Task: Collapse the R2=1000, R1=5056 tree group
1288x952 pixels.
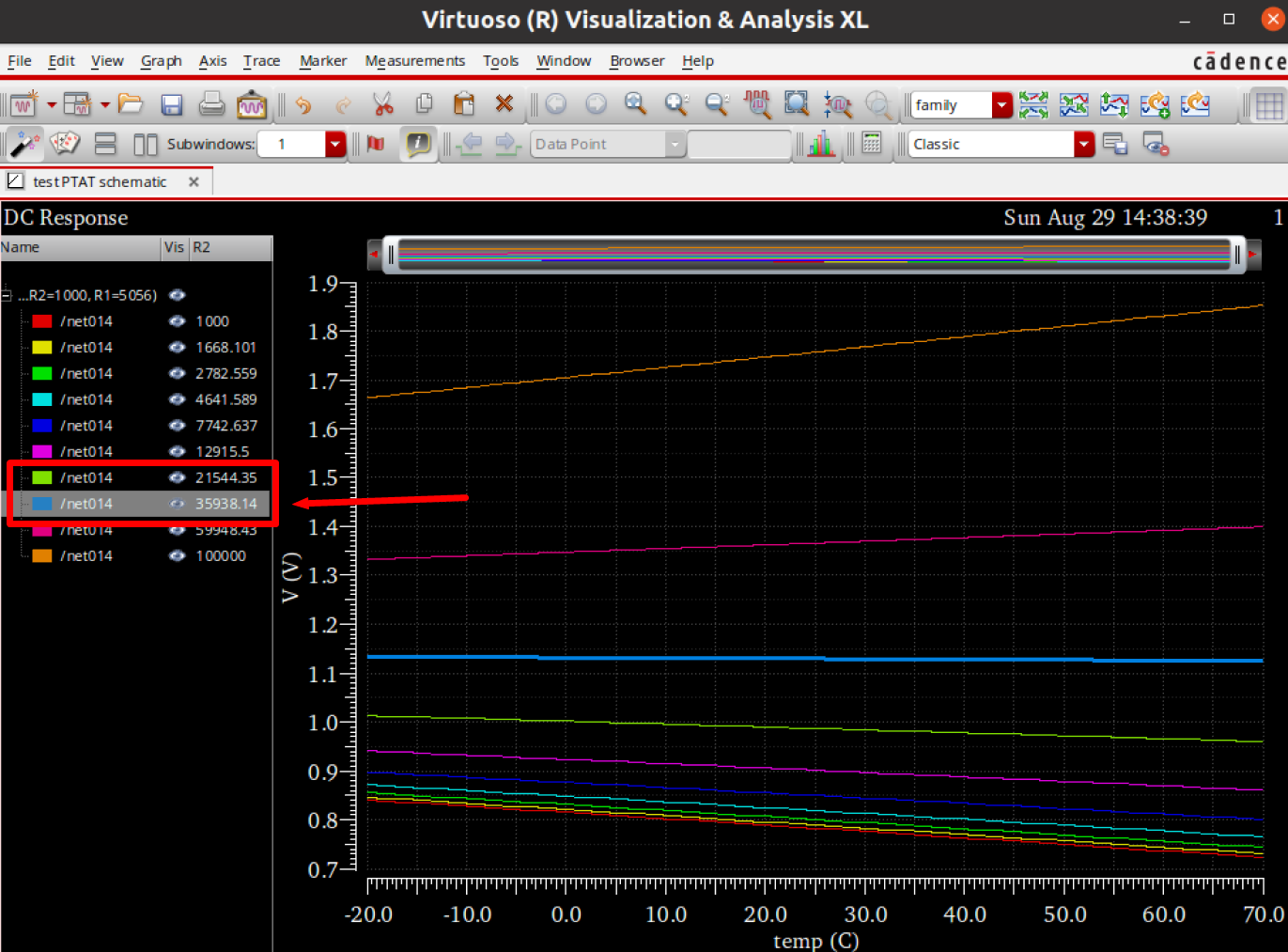Action: pyautogui.click(x=6, y=296)
